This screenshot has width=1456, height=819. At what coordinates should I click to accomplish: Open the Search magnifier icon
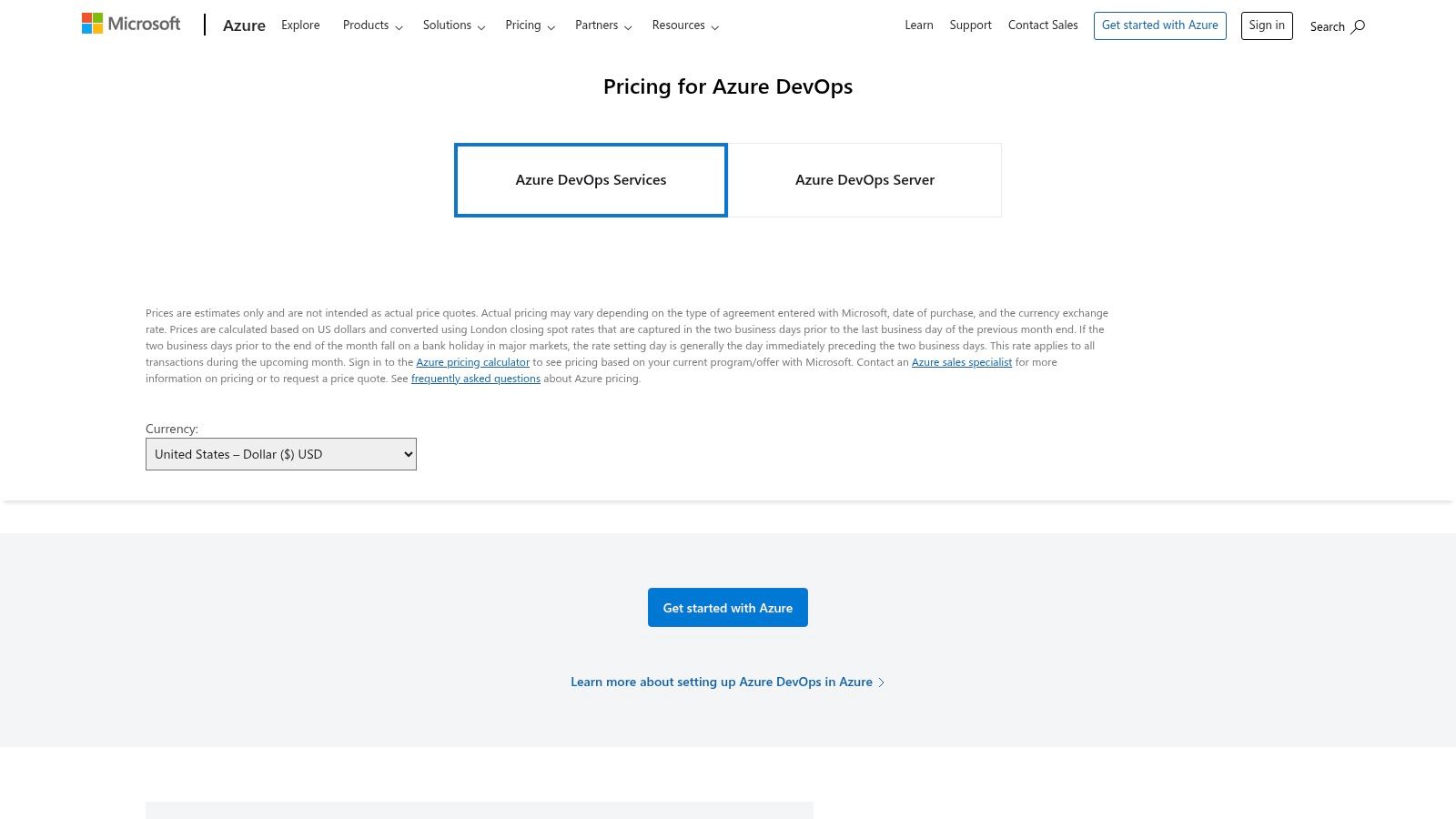click(x=1357, y=26)
